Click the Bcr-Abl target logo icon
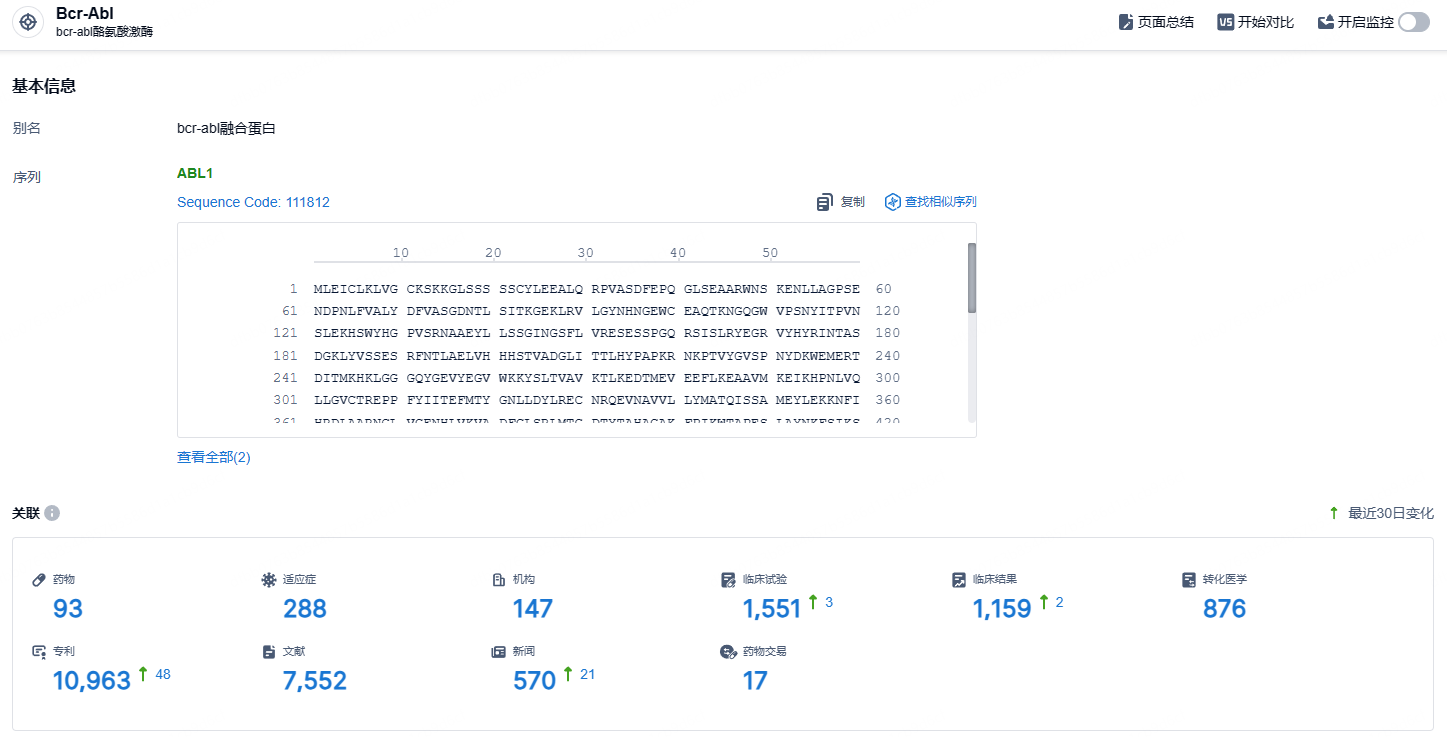The height and width of the screenshot is (737, 1447). 28,22
